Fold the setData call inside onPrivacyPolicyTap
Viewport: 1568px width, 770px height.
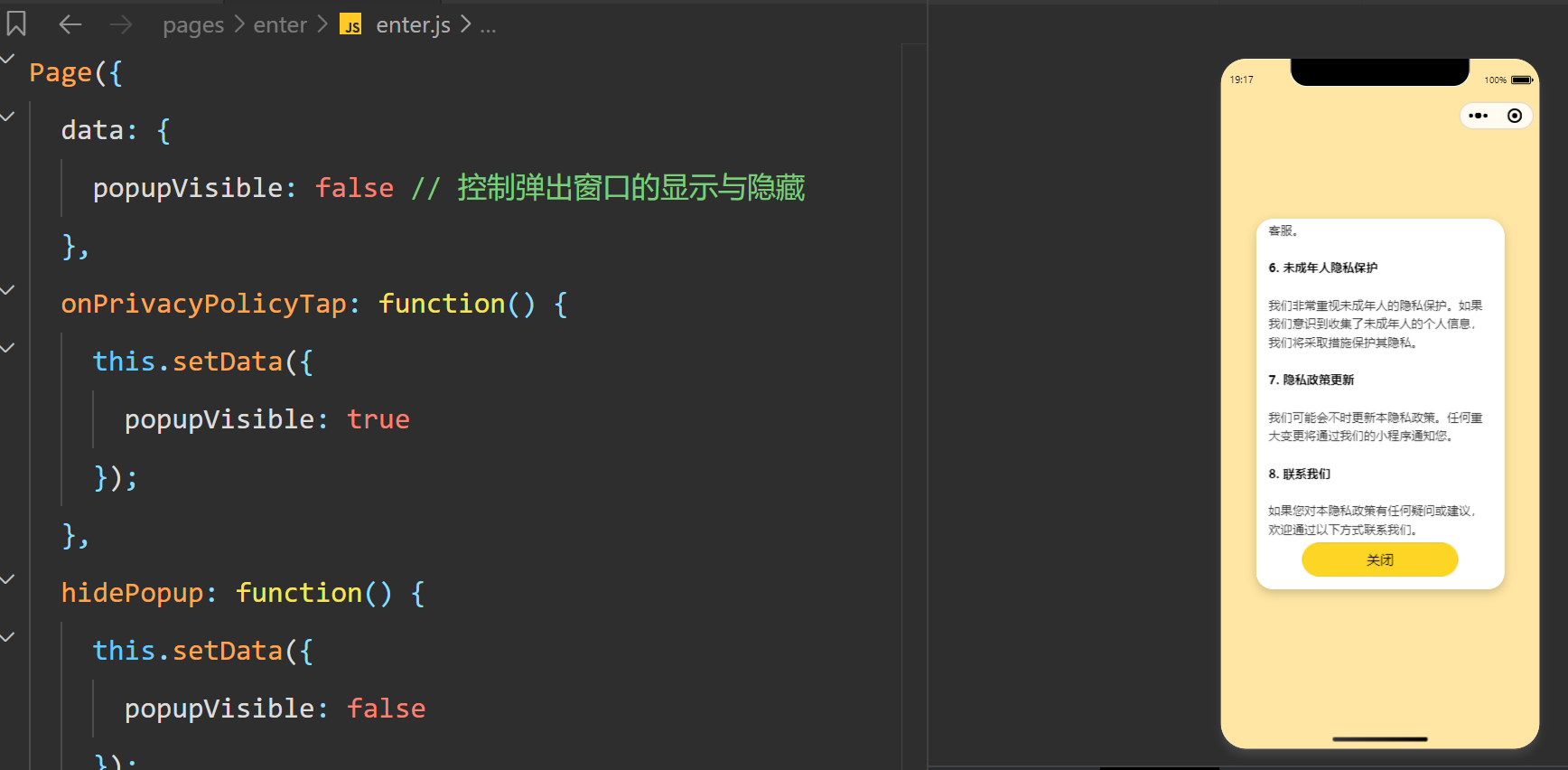coord(8,348)
